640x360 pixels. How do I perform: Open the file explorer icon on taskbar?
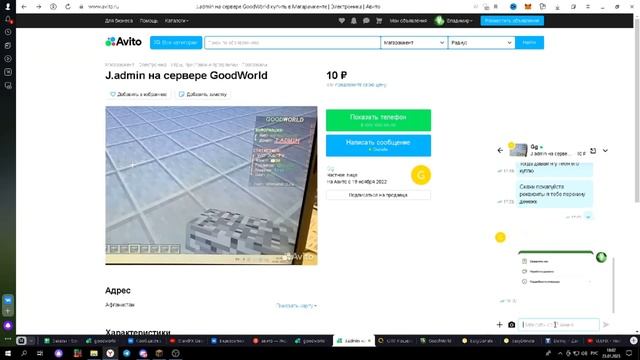pos(94,353)
